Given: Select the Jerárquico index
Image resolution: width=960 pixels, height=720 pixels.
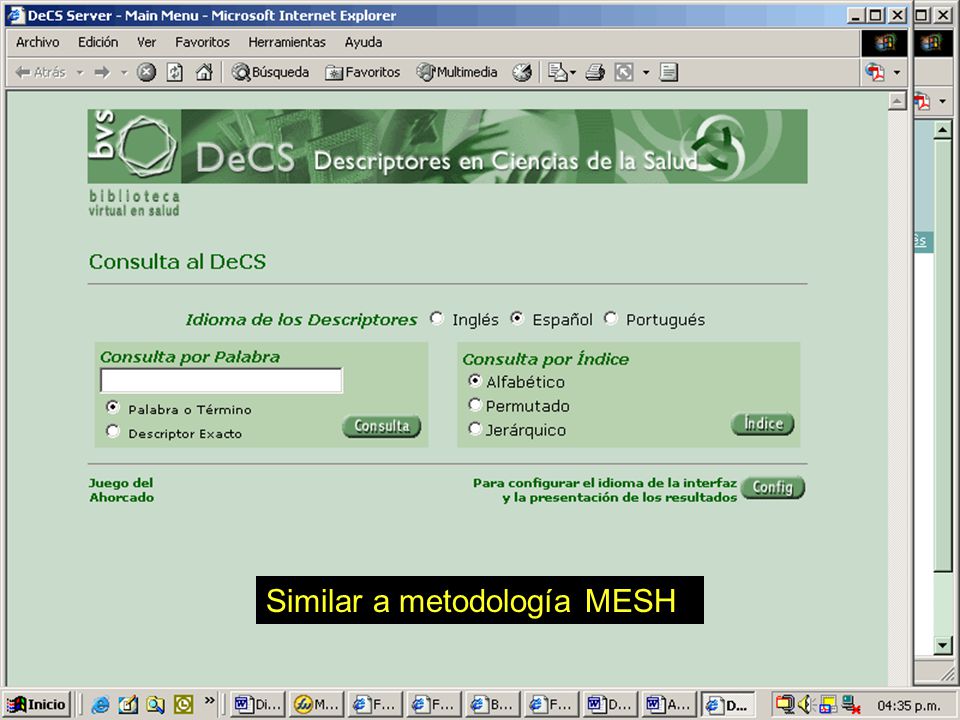Looking at the screenshot, I should point(474,429).
